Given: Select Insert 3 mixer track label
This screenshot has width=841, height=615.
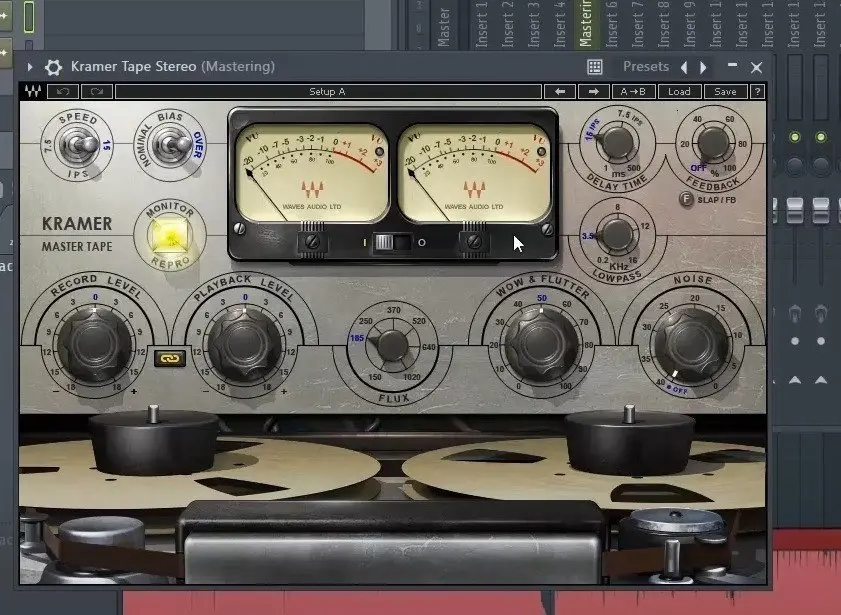Looking at the screenshot, I should tap(533, 25).
